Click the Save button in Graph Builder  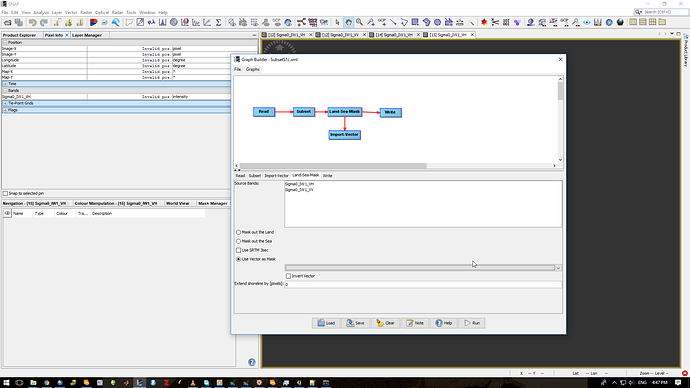(x=356, y=323)
